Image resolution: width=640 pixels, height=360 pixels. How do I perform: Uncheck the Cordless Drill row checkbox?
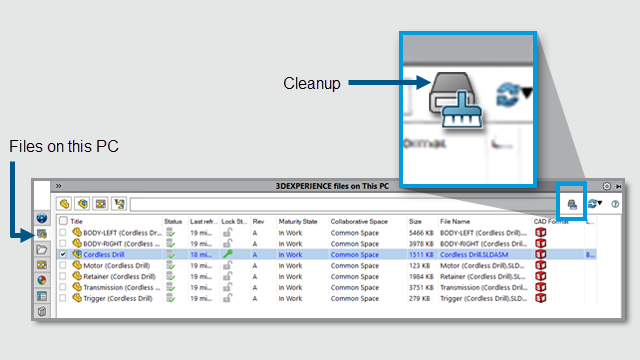[x=62, y=254]
